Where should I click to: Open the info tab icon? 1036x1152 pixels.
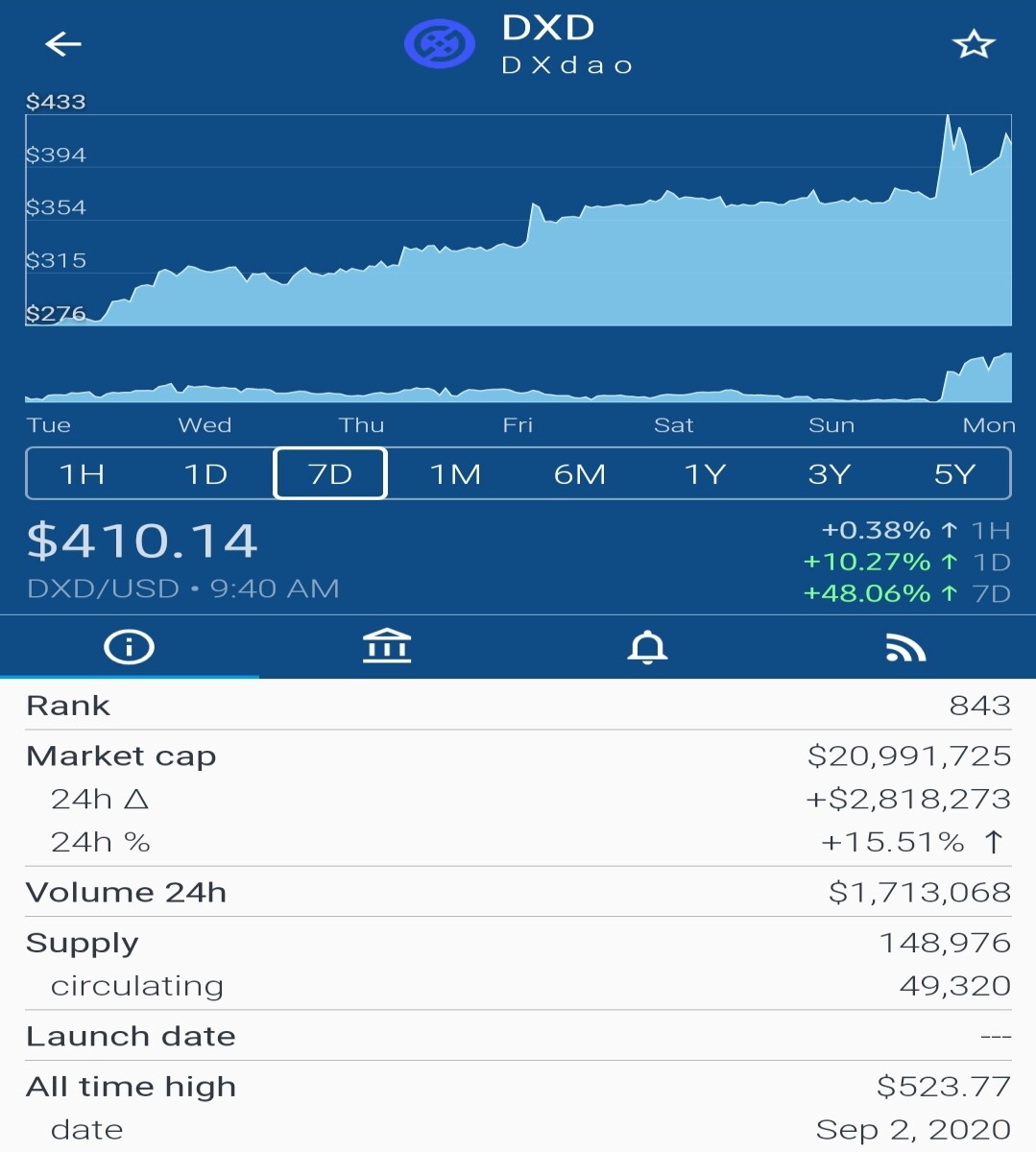(x=129, y=647)
